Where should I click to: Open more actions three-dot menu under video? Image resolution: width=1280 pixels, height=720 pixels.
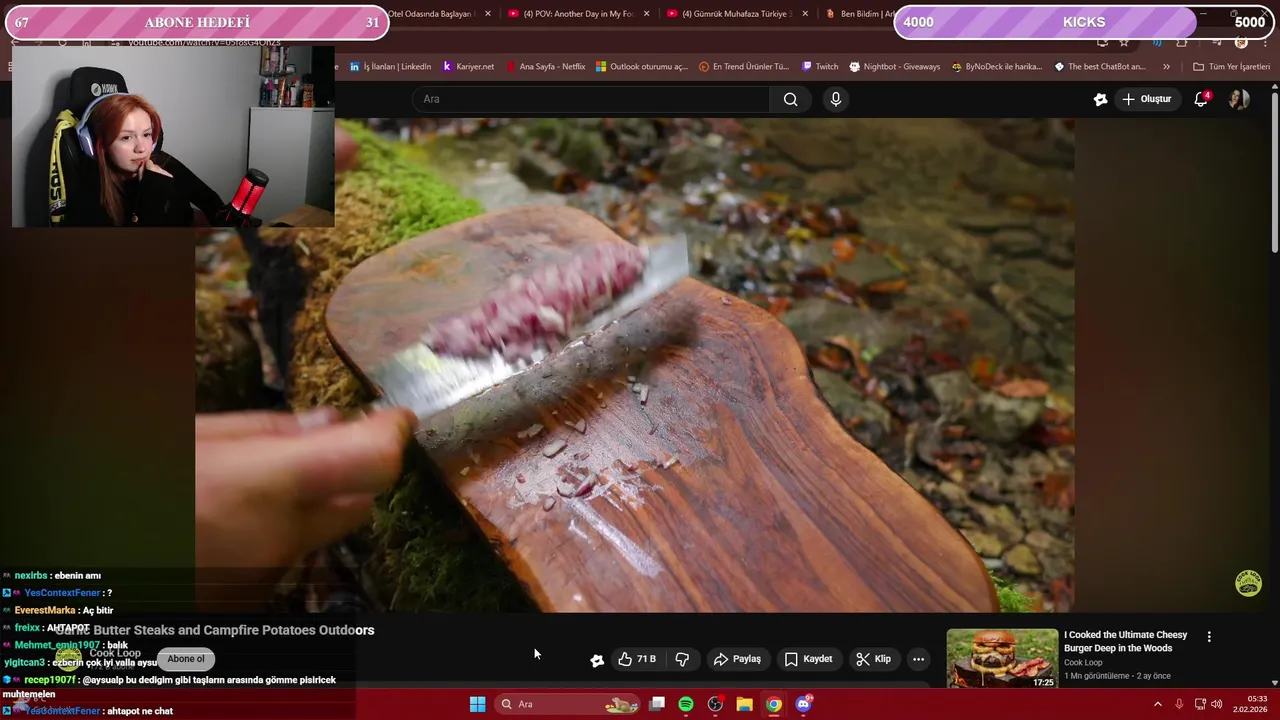coord(918,659)
